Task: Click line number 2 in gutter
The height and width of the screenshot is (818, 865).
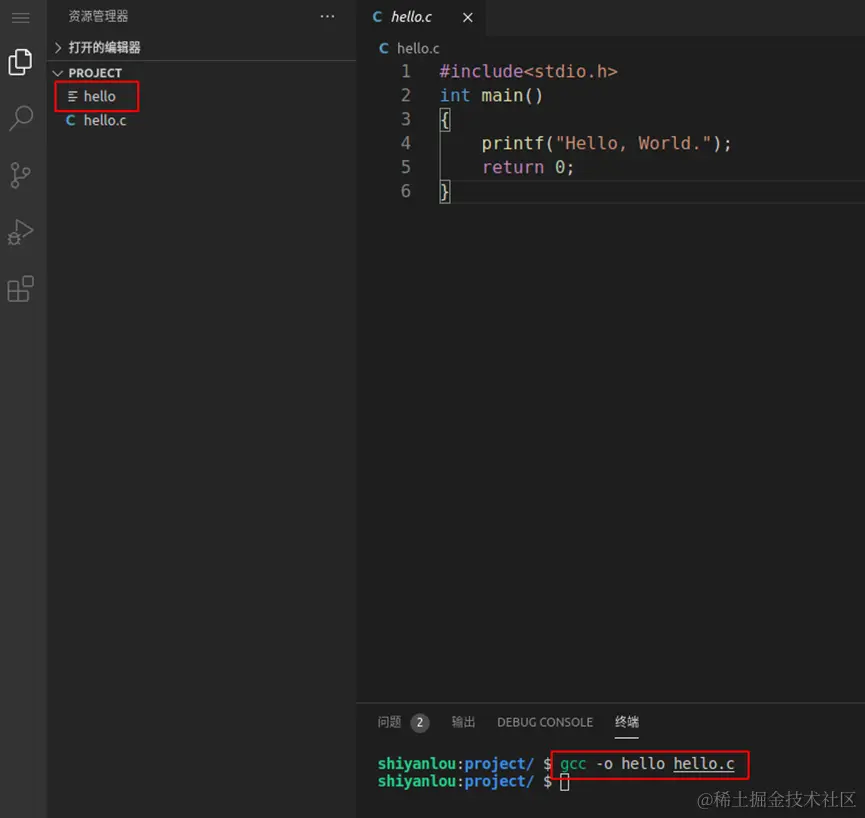Action: point(405,95)
